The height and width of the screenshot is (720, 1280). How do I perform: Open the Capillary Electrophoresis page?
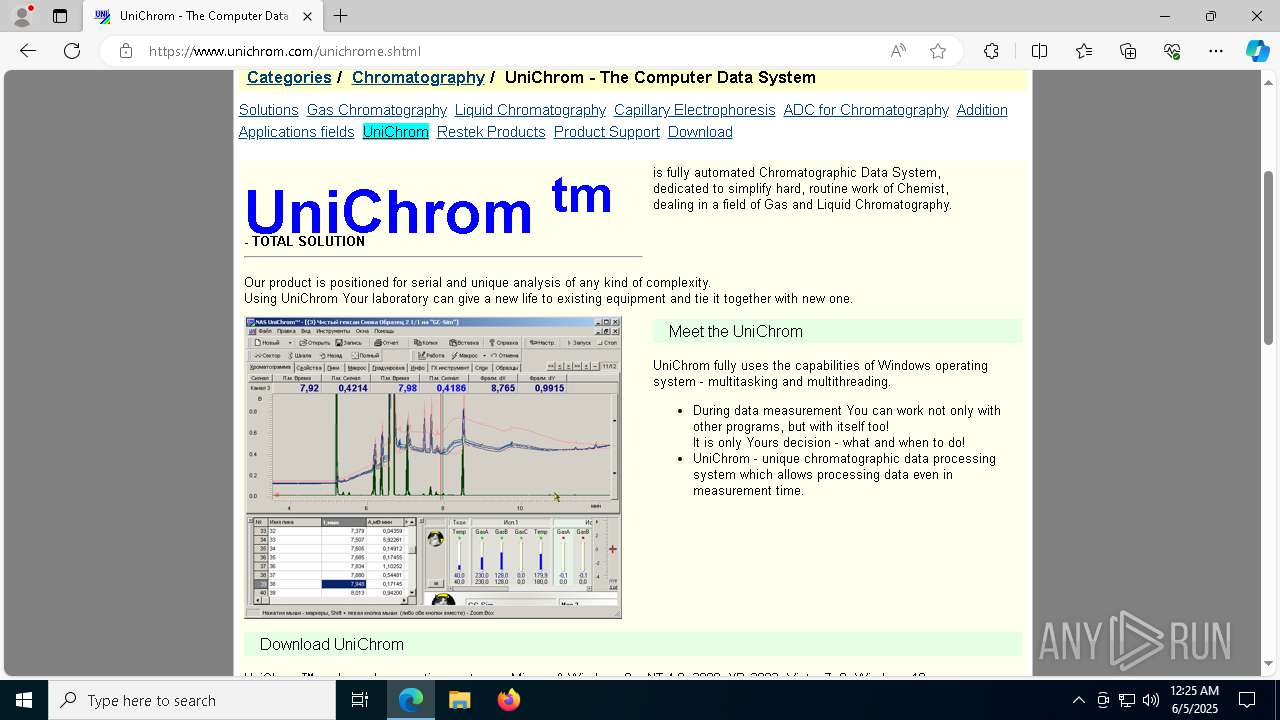pyautogui.click(x=695, y=110)
